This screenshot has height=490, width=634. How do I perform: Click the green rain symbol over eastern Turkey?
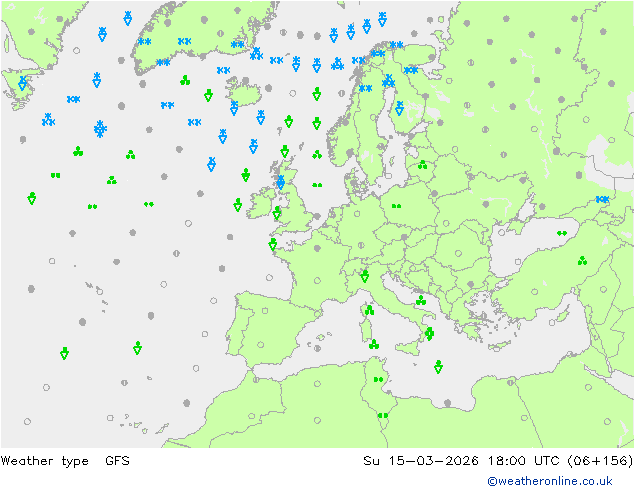[582, 261]
